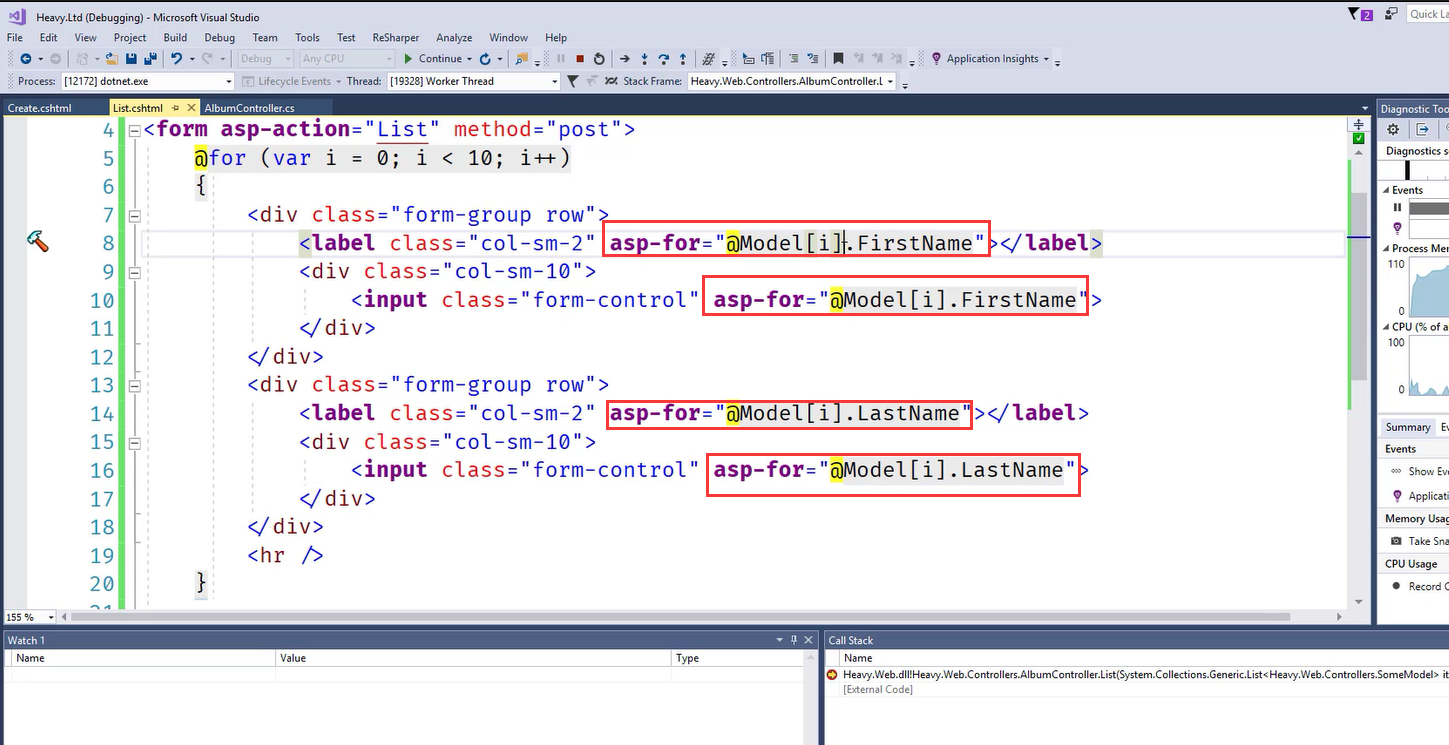Switch to the Create.cshtml tab
Viewport: 1449px width, 745px height.
[40, 108]
